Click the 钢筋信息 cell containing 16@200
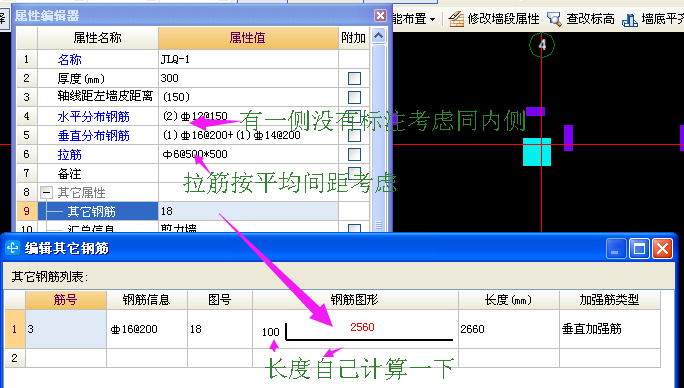 point(147,329)
